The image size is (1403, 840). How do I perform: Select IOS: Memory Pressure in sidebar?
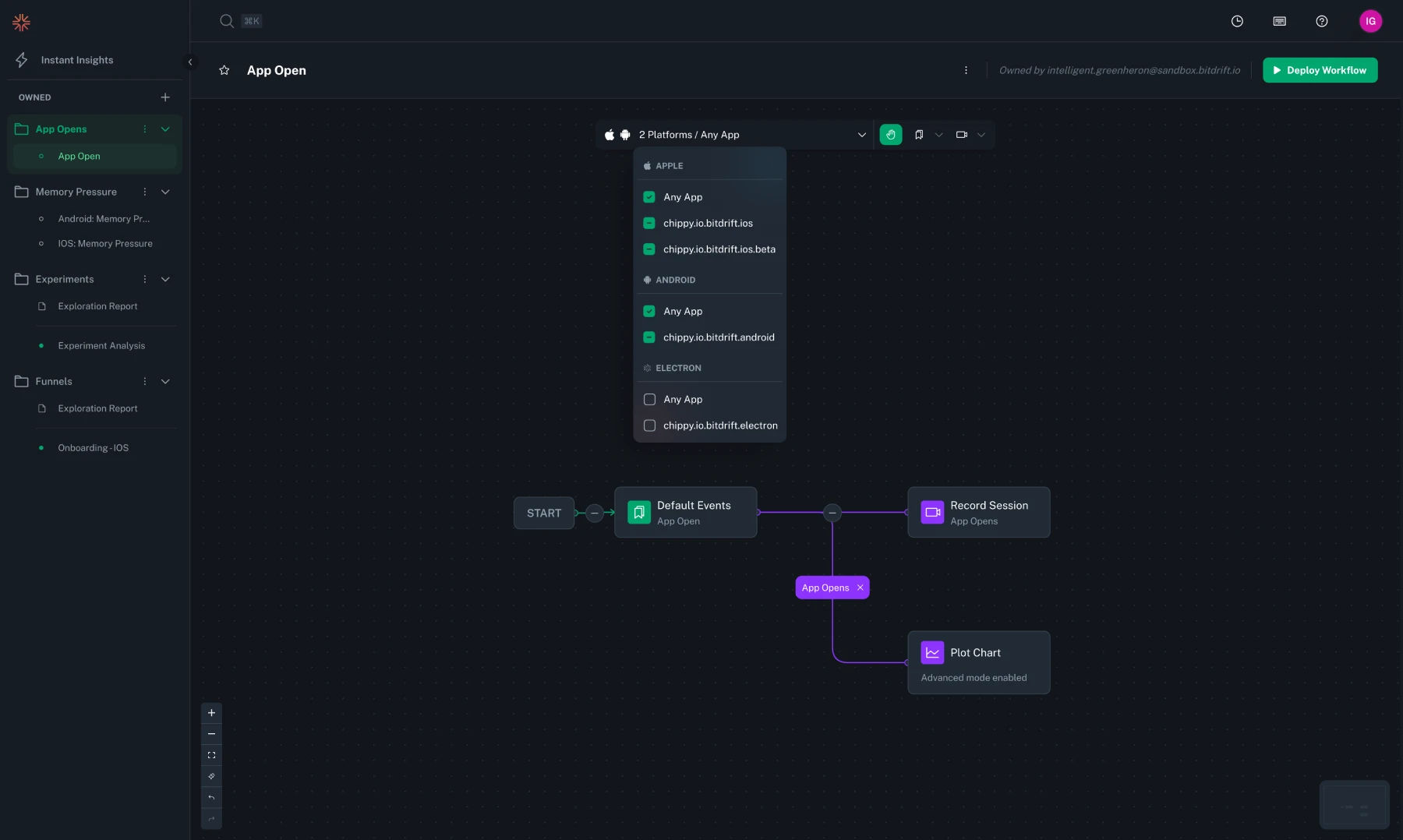tap(104, 243)
